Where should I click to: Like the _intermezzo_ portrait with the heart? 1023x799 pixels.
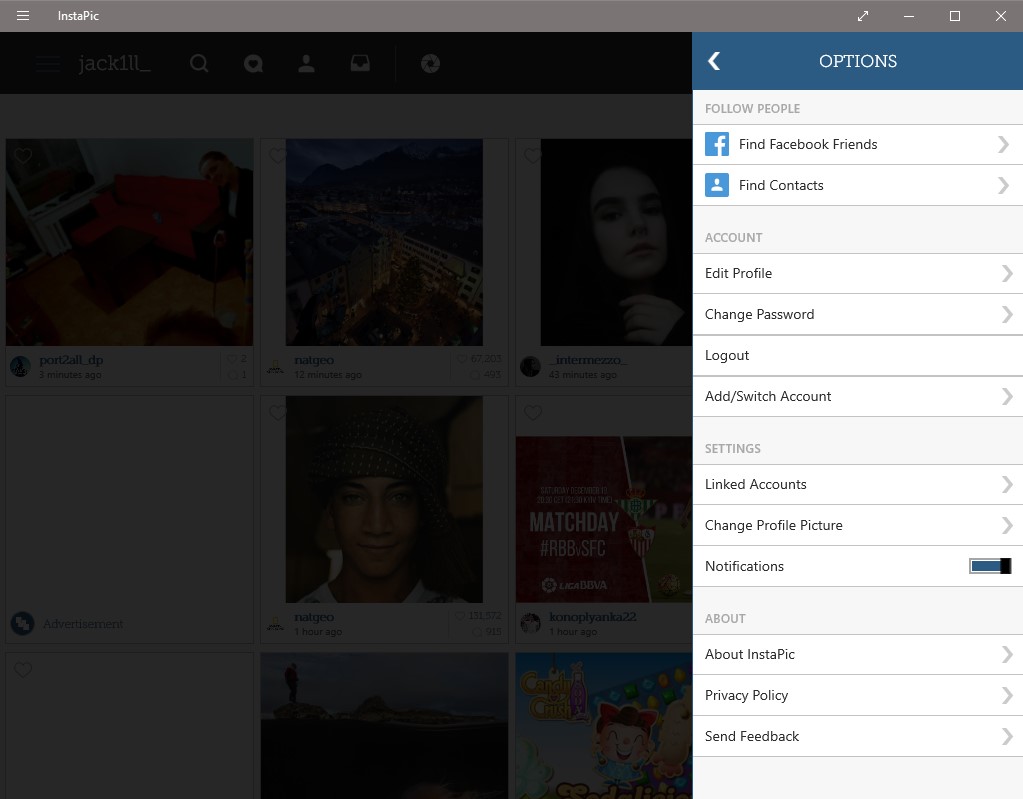tap(532, 155)
